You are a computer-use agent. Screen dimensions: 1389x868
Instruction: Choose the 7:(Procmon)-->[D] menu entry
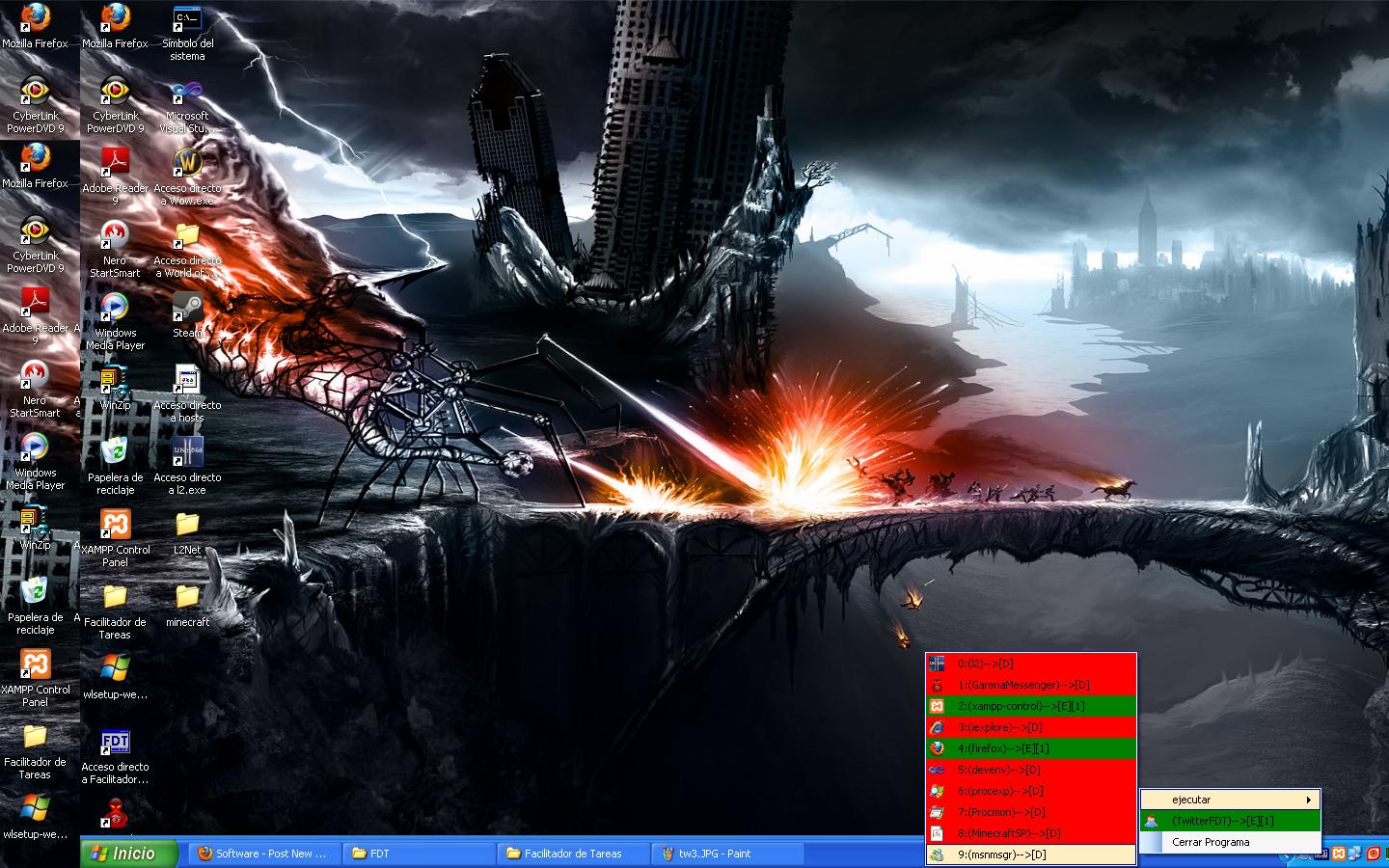point(1031,812)
